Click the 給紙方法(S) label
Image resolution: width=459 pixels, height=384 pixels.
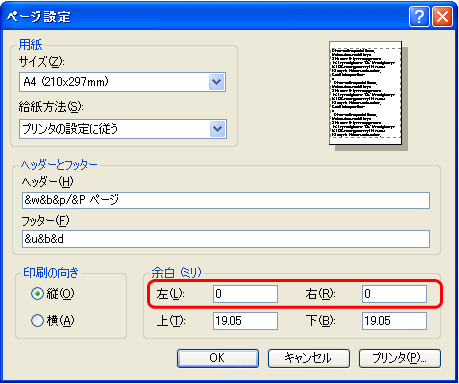[x=51, y=107]
